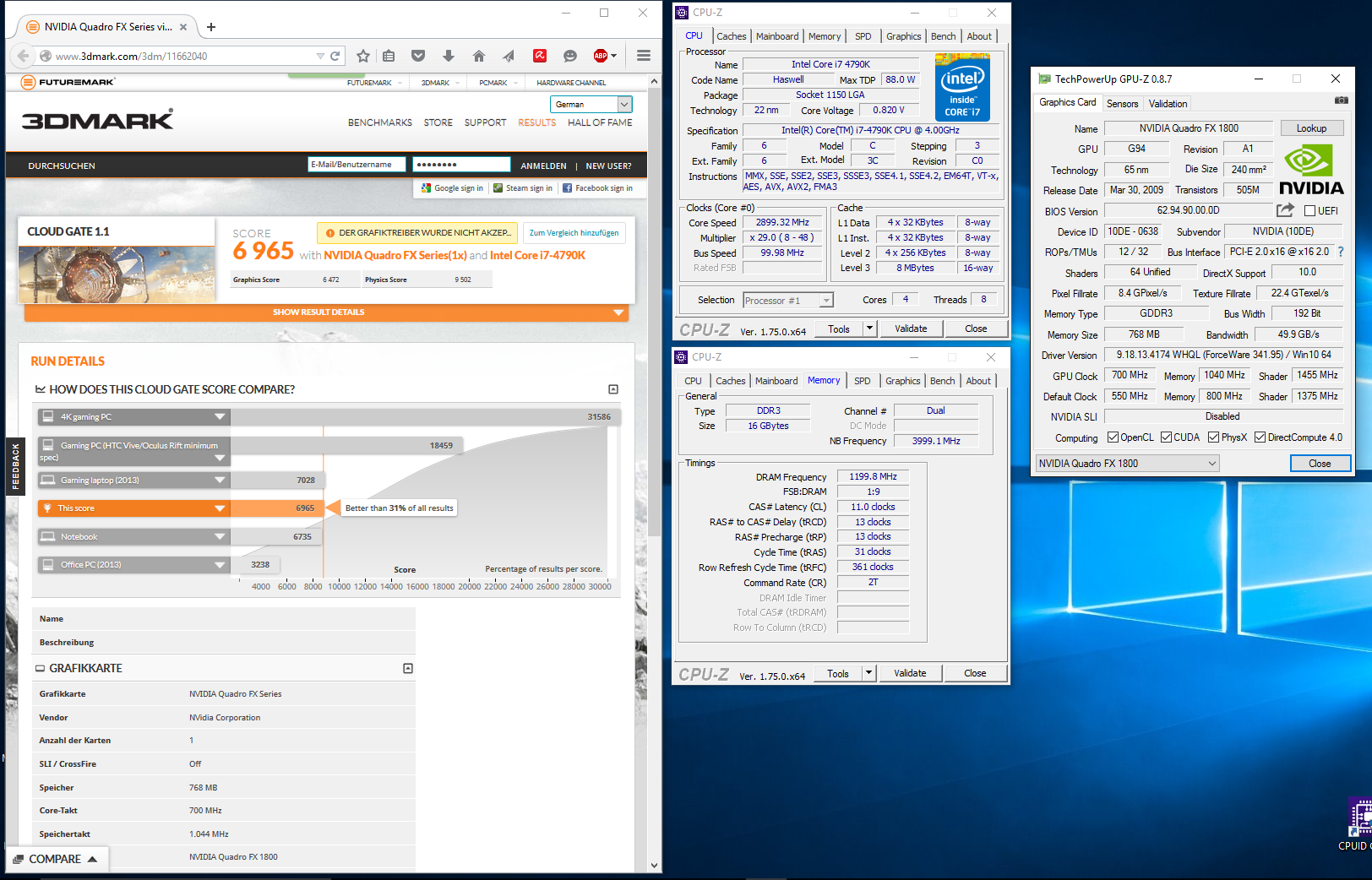Switch to the Caches tab in upper CPU-Z
Image resolution: width=1372 pixels, height=880 pixels.
point(731,36)
